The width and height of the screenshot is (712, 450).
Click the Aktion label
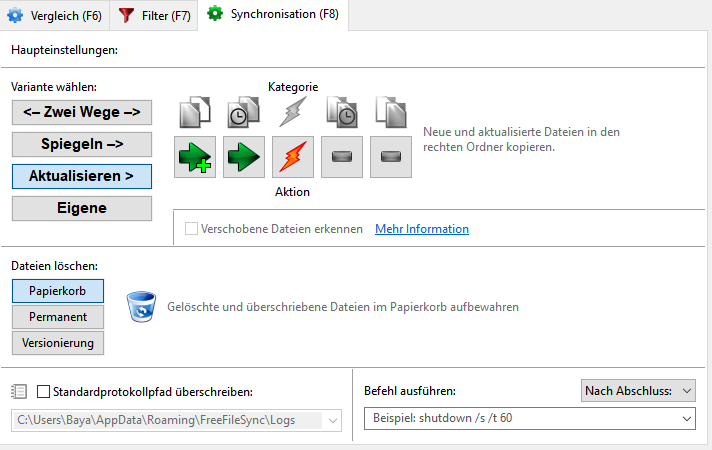[x=292, y=192]
